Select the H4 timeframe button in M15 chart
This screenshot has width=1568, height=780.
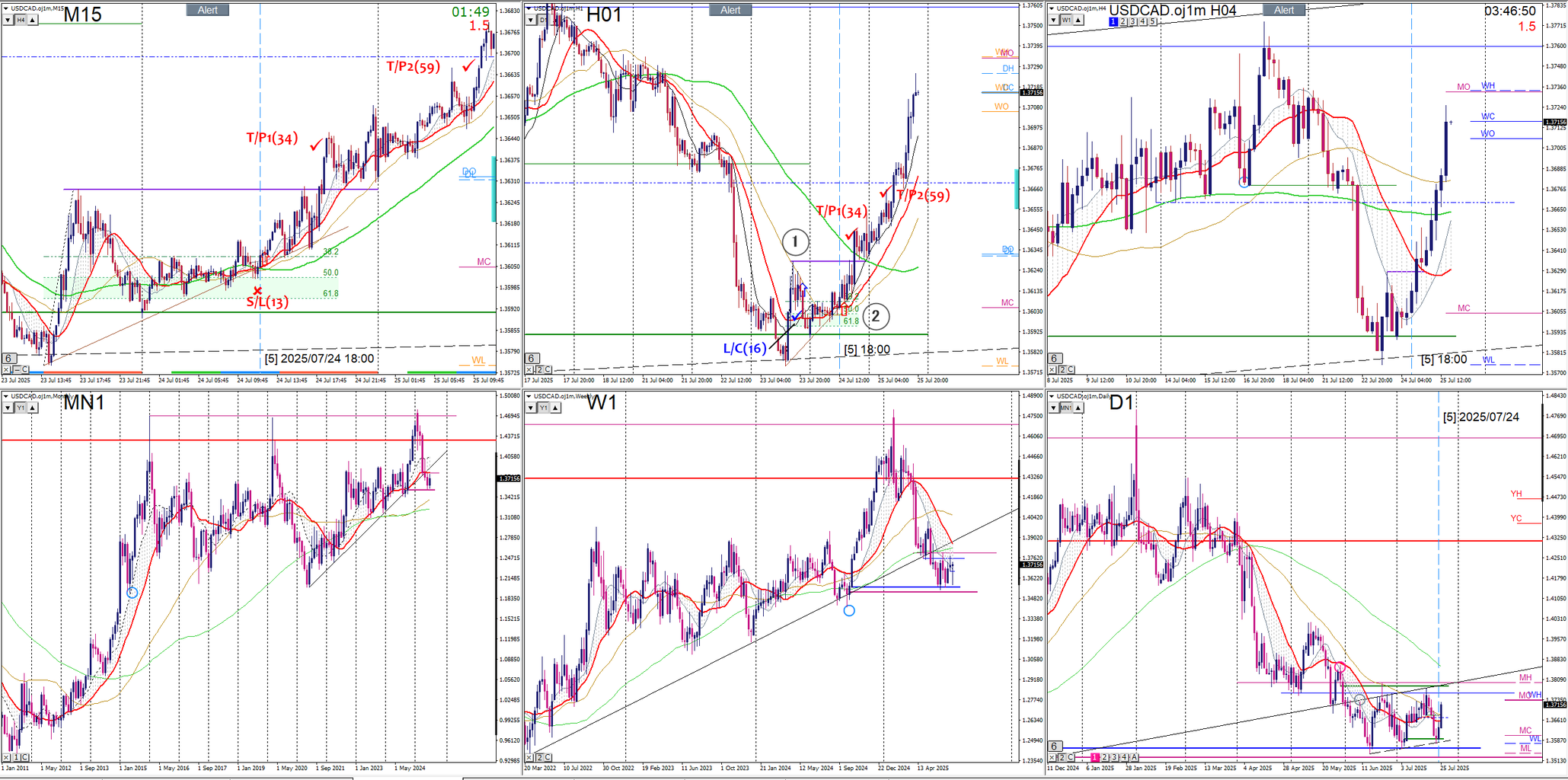(x=21, y=21)
